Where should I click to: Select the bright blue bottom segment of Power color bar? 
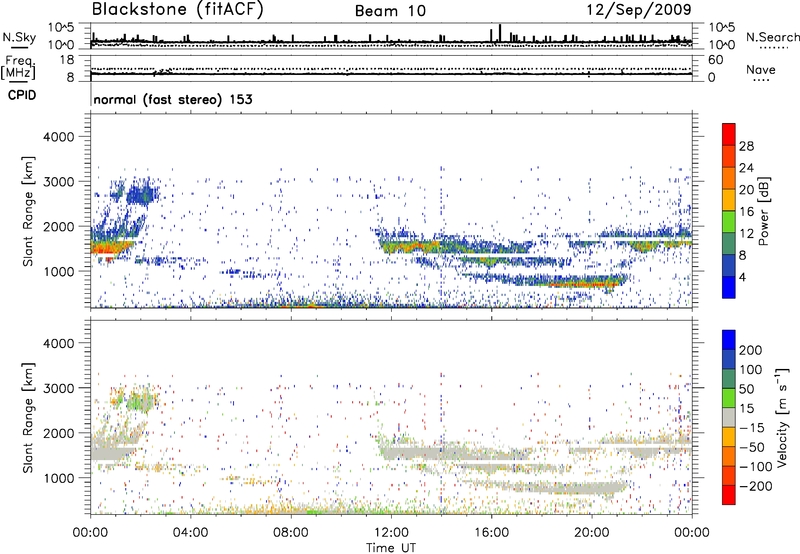pos(729,287)
